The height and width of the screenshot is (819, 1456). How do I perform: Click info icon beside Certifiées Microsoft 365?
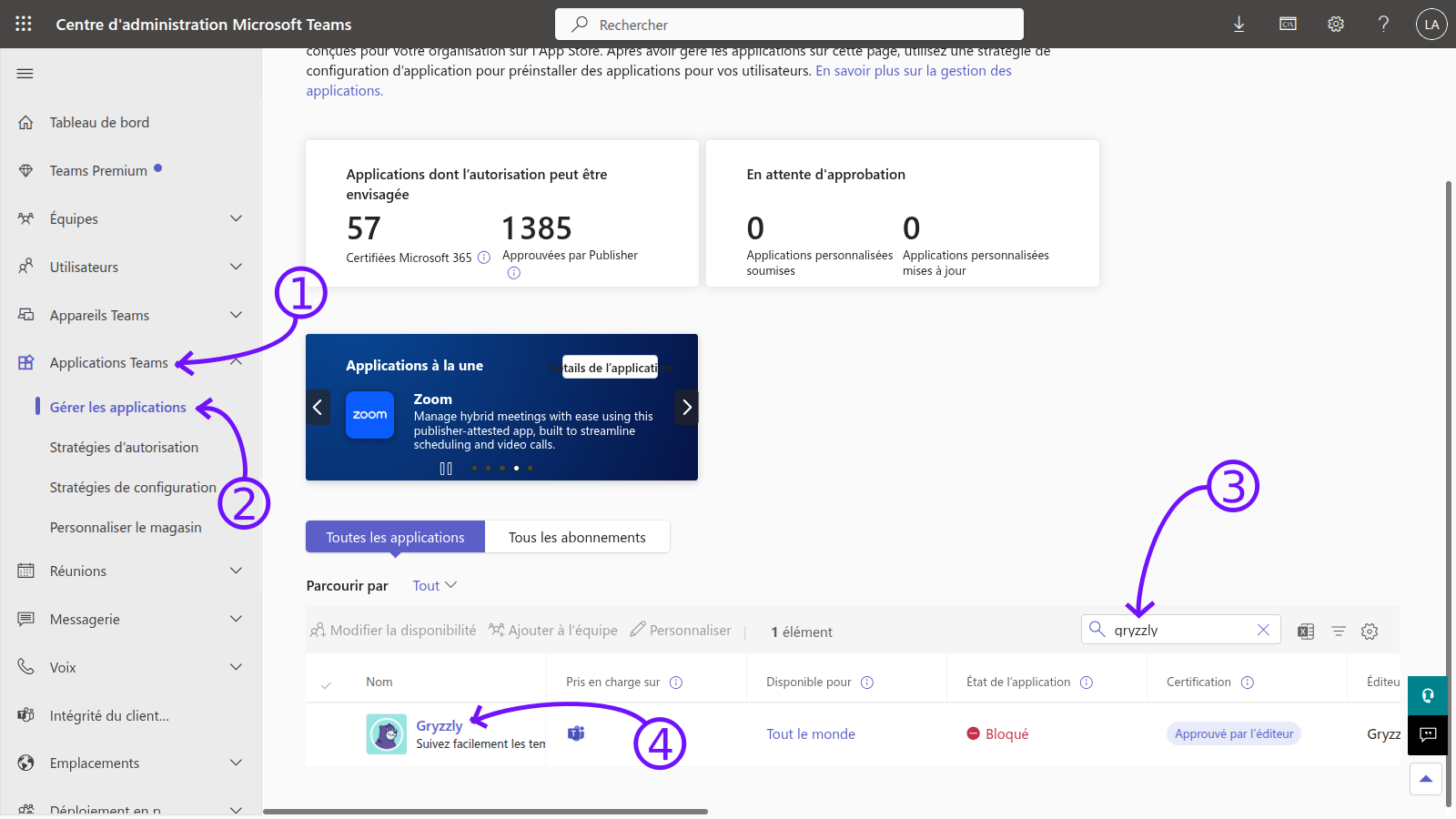point(484,258)
